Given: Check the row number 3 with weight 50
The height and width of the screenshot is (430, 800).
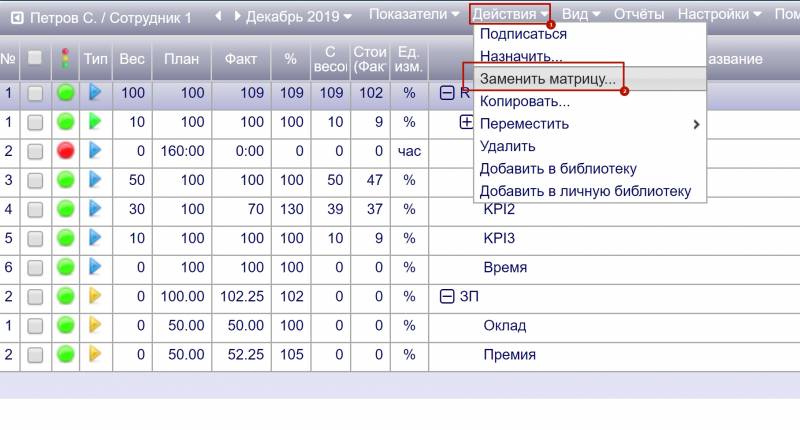Looking at the screenshot, I should click(35, 181).
